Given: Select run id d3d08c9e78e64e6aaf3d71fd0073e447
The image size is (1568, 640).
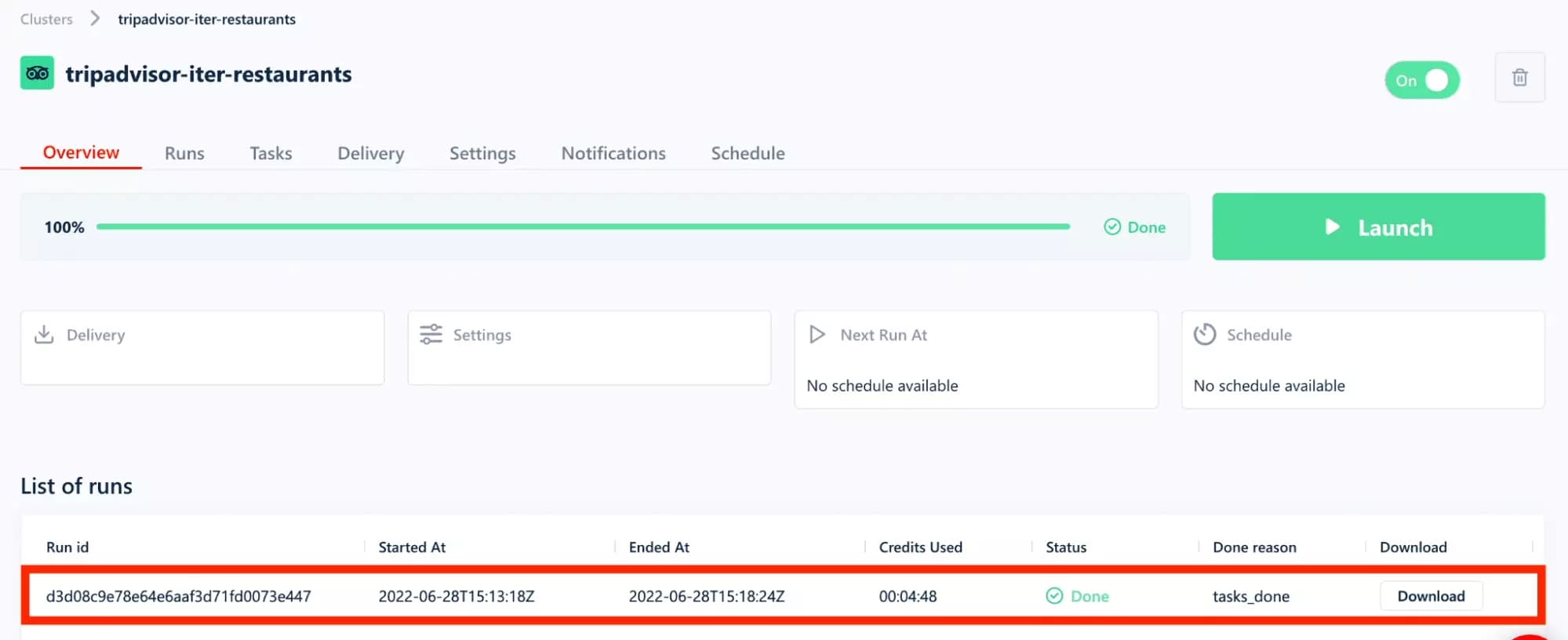Looking at the screenshot, I should click(x=178, y=596).
